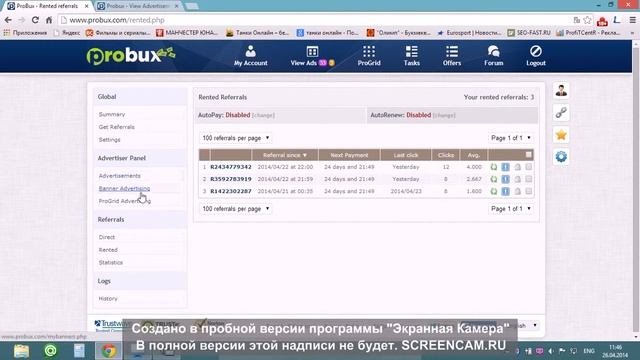This screenshot has width=640, height=360.
Task: Open the My Account menu
Action: [251, 56]
